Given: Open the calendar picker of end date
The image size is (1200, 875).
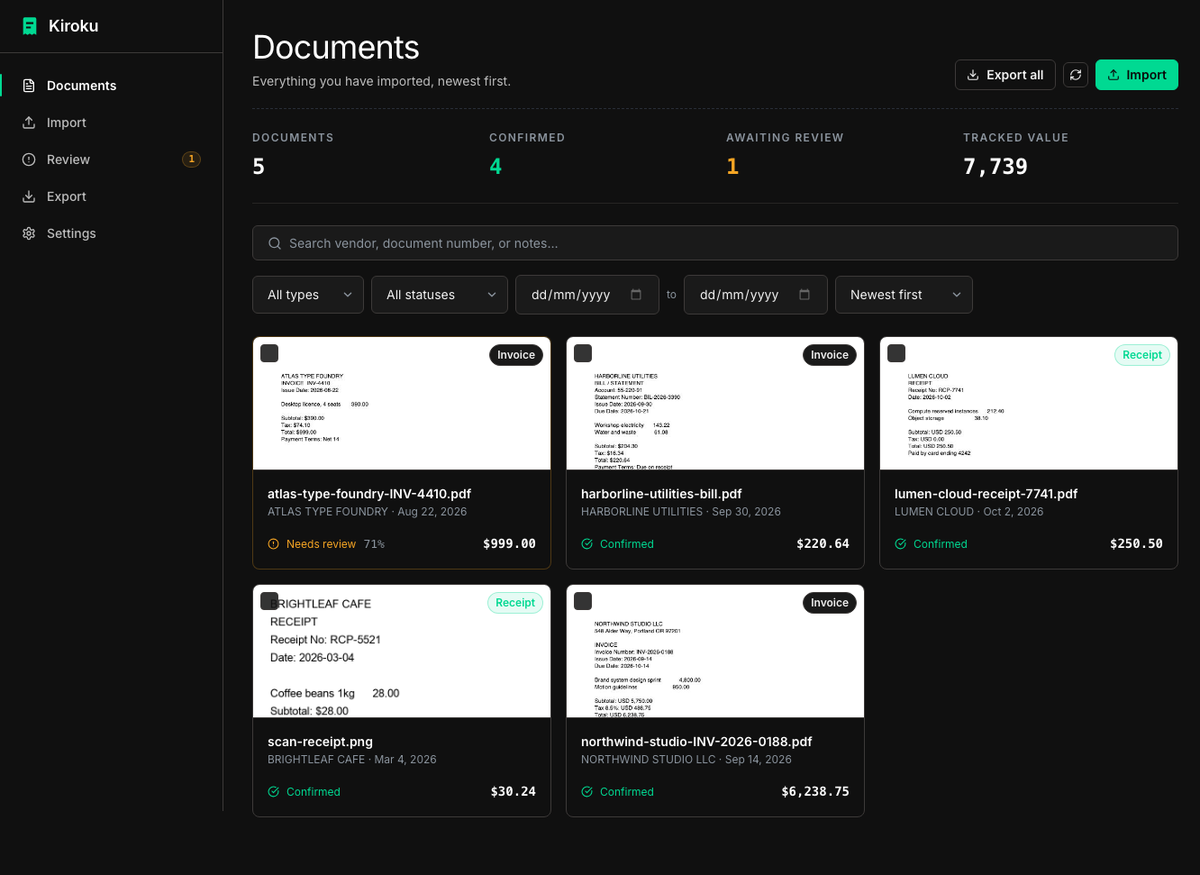Looking at the screenshot, I should tap(805, 295).
